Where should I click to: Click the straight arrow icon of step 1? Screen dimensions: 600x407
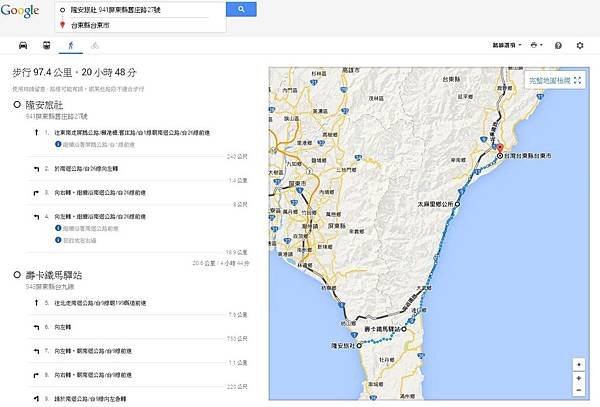click(x=36, y=132)
